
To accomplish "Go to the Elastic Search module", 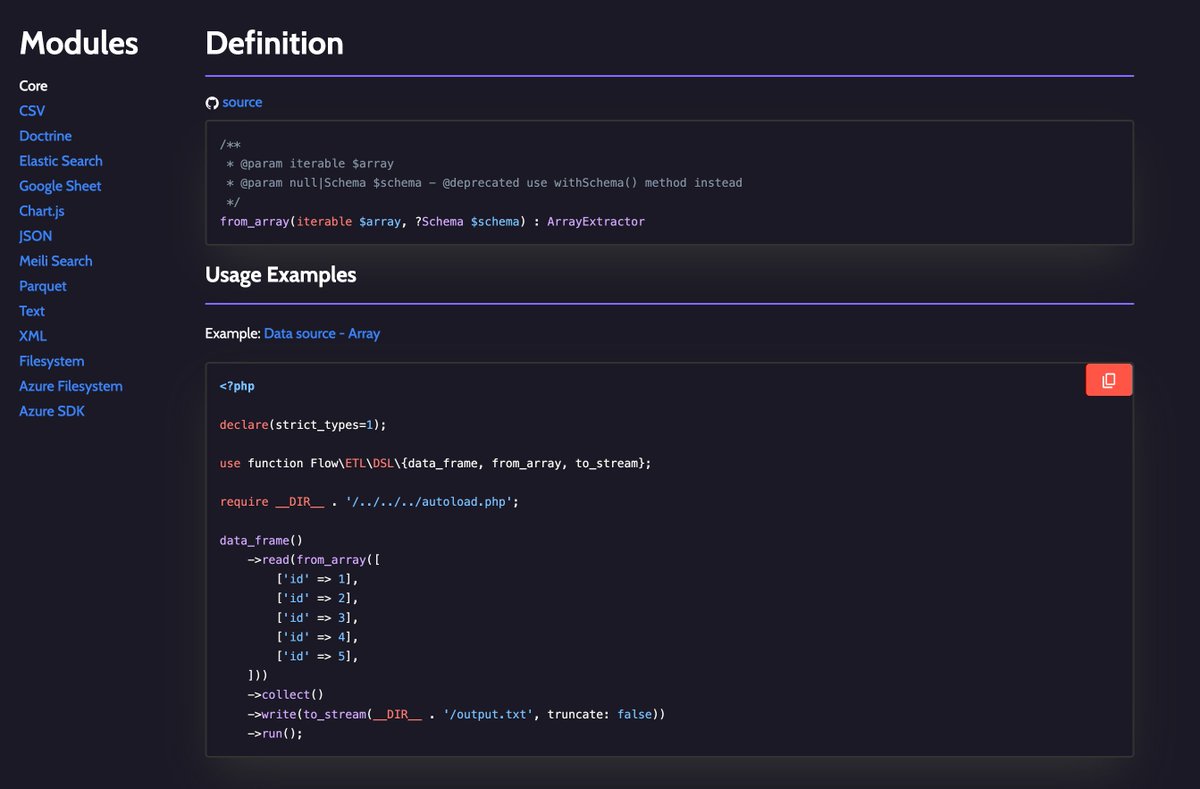I will [x=61, y=161].
